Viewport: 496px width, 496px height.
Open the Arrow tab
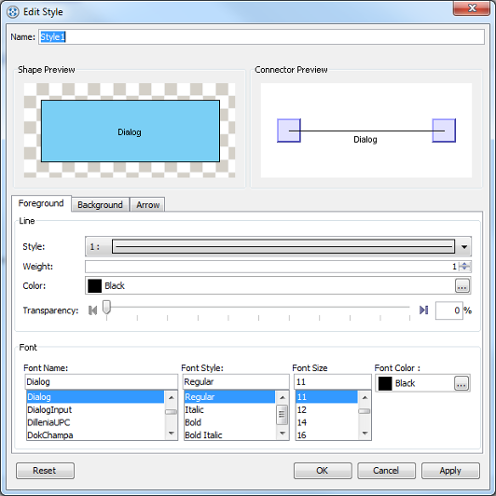coord(148,205)
